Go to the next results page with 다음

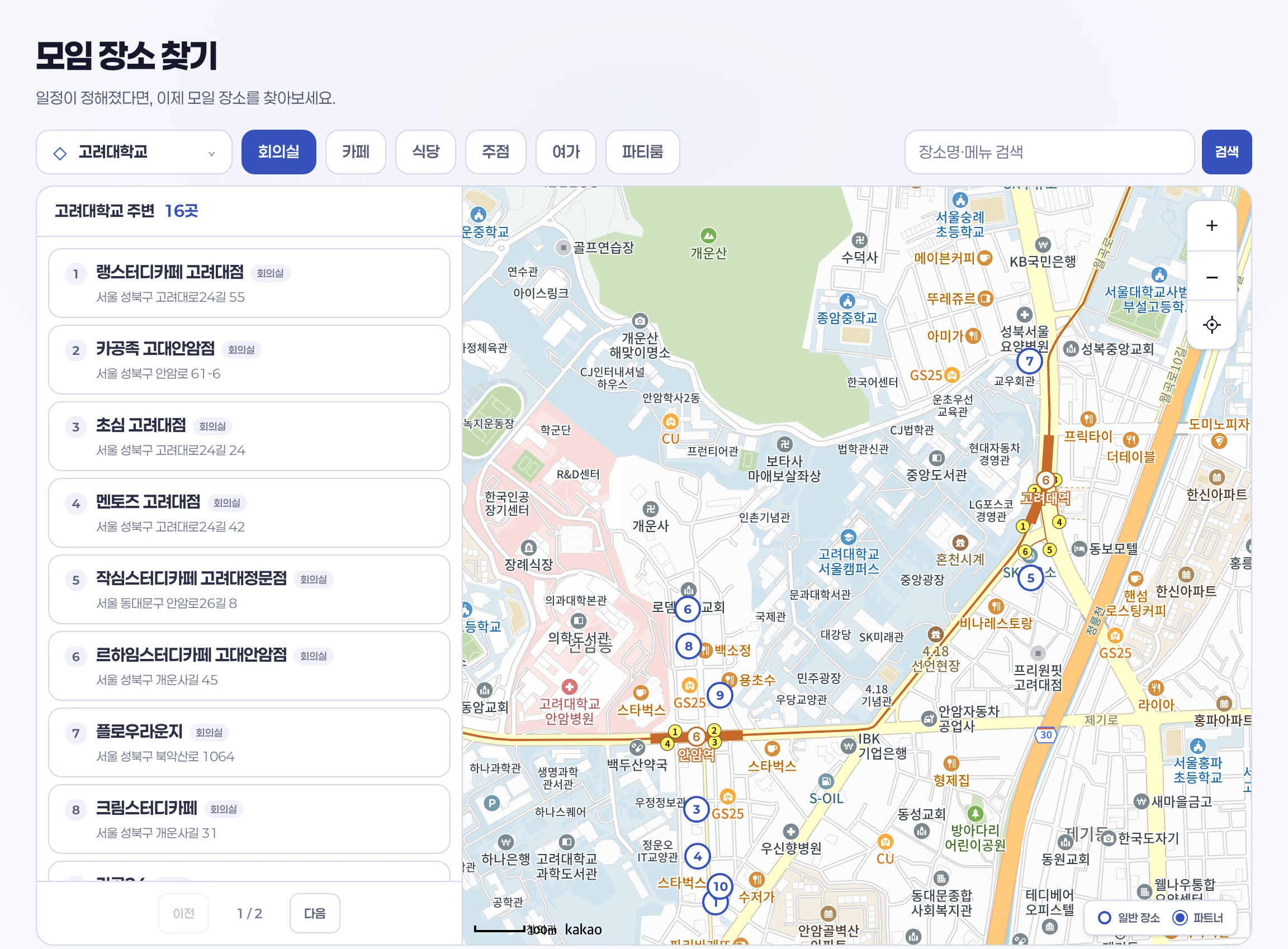click(x=315, y=913)
